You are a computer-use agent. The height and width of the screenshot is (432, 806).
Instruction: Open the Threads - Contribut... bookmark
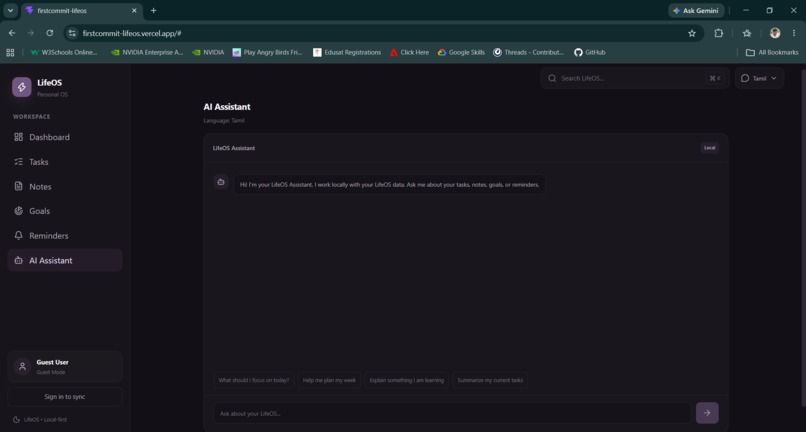[528, 52]
